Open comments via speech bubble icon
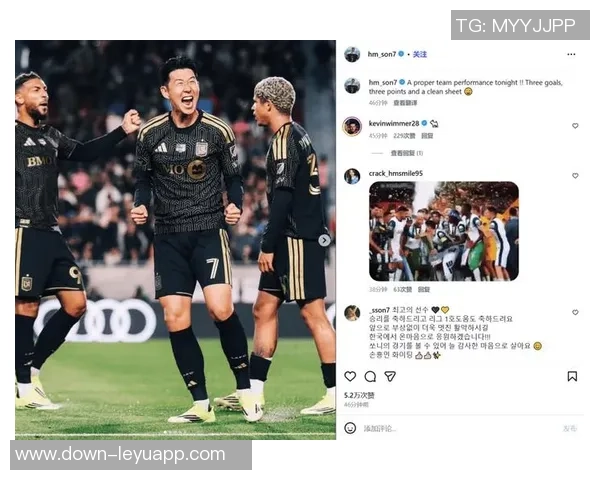Image resolution: width=600 pixels, height=480 pixels. [x=370, y=377]
